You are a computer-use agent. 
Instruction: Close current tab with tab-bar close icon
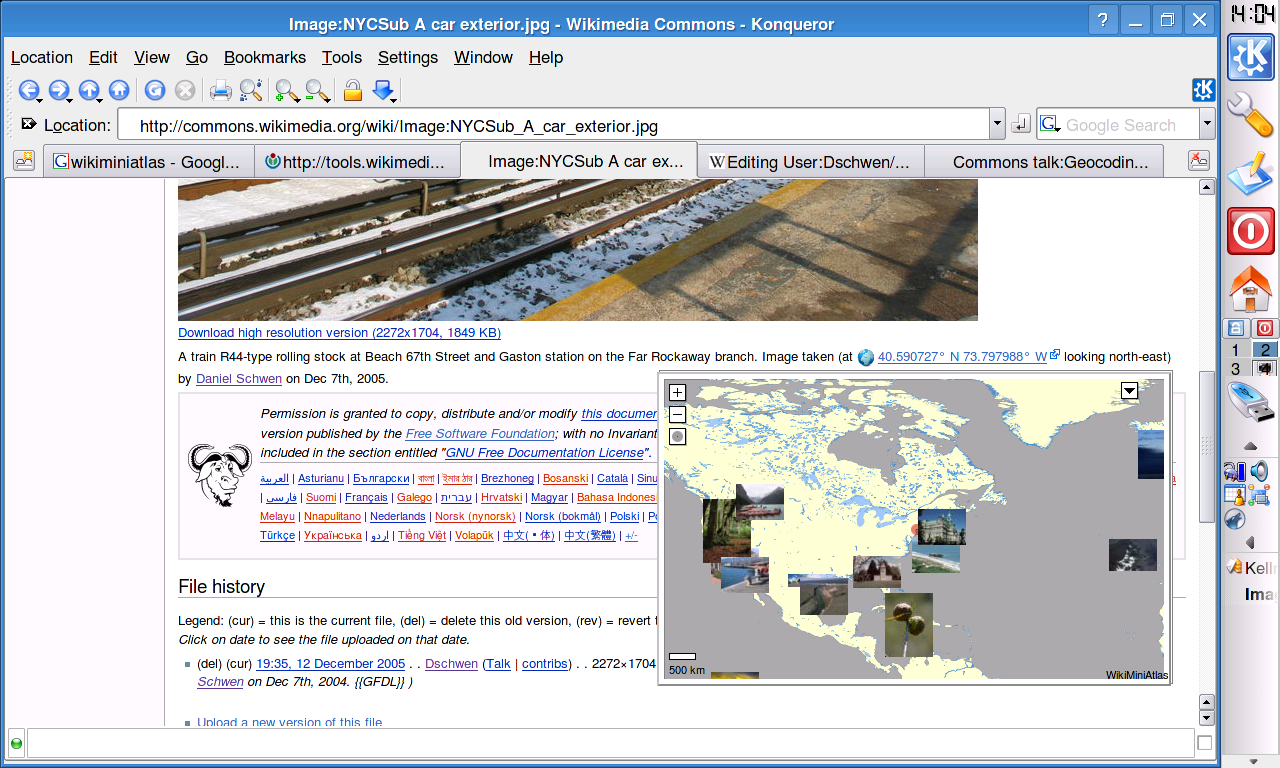pyautogui.click(x=1197, y=160)
